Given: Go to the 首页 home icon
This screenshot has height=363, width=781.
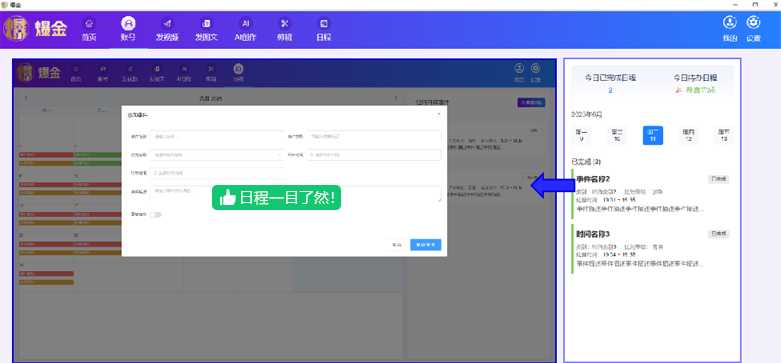Looking at the screenshot, I should (89, 23).
